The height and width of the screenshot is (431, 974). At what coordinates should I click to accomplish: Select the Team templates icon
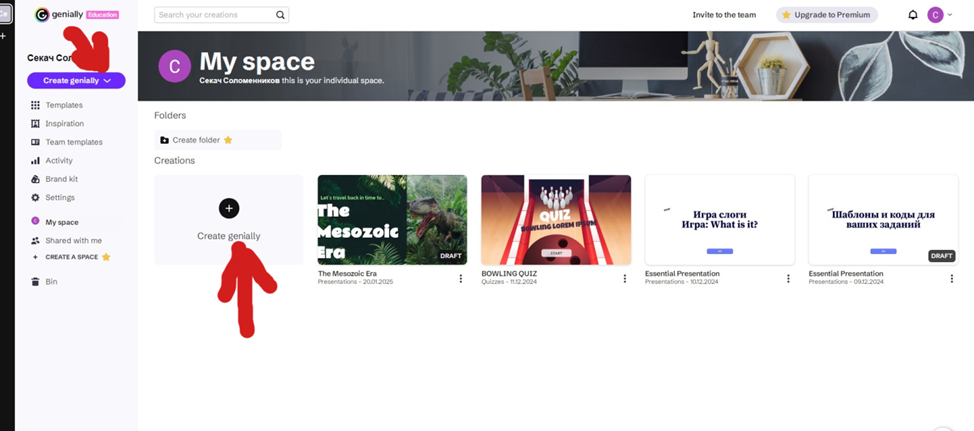click(35, 142)
